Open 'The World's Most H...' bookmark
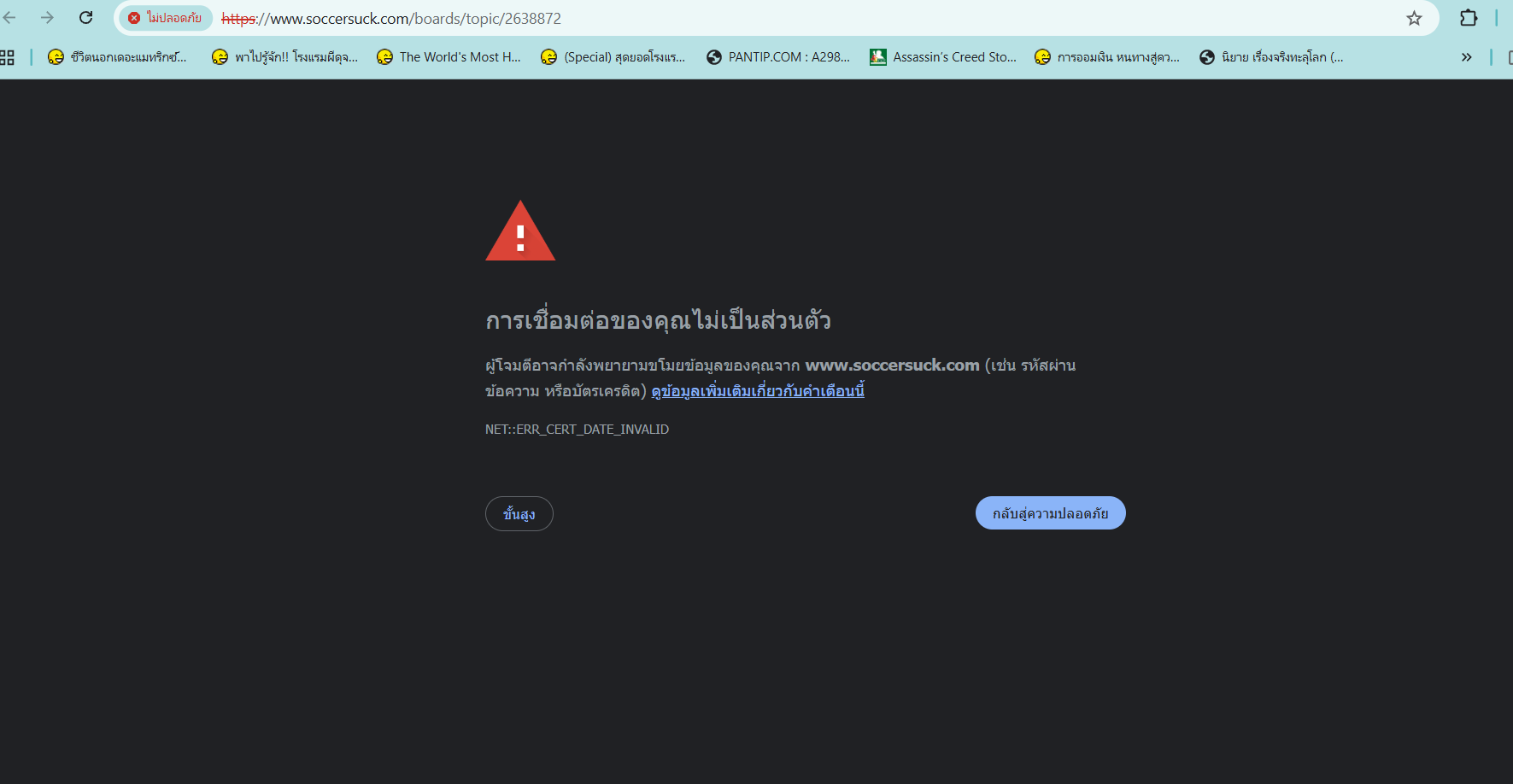This screenshot has width=1513, height=784. [449, 57]
